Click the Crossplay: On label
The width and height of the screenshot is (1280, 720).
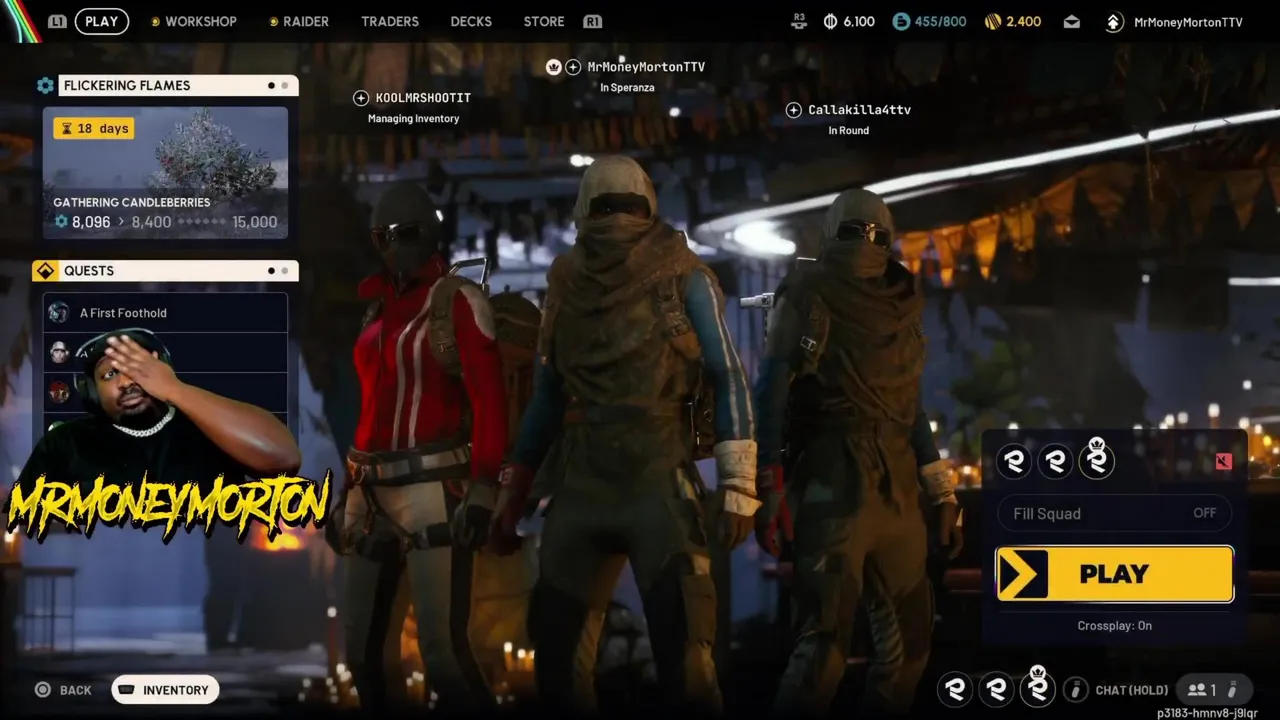pos(1115,626)
